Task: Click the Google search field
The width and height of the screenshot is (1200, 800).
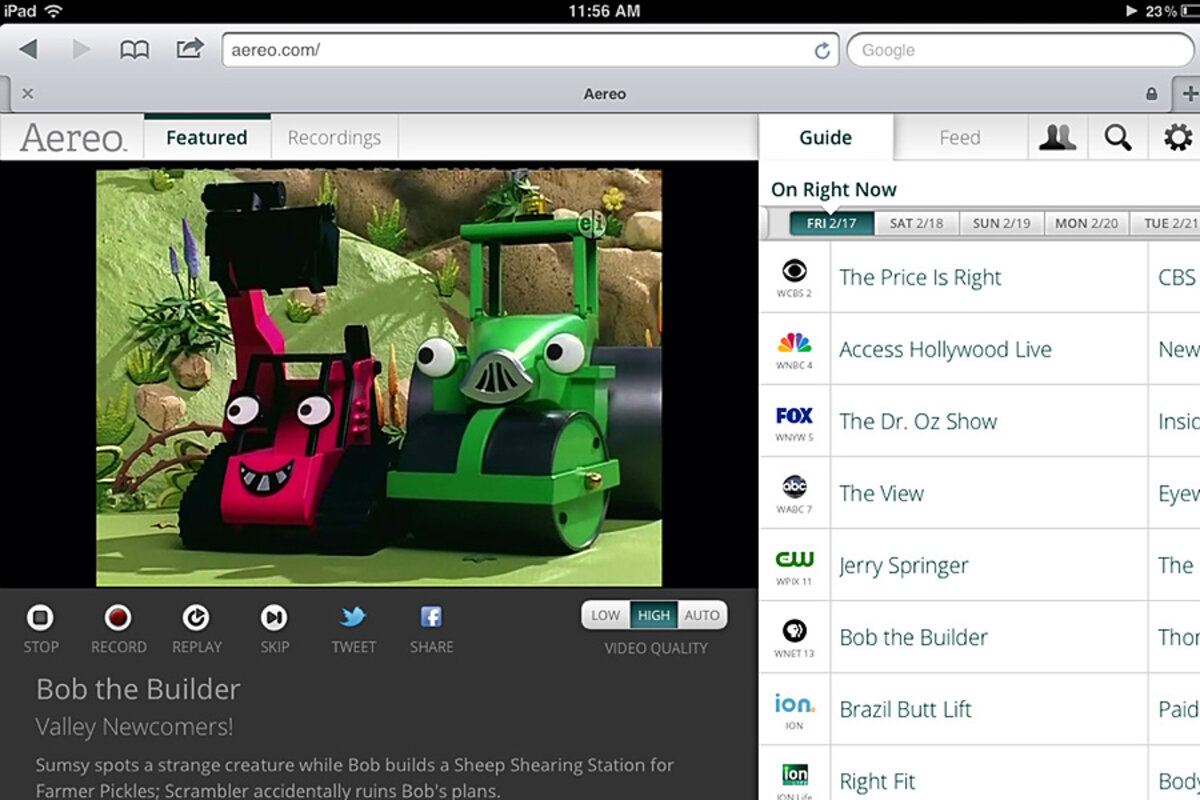Action: 1018,50
